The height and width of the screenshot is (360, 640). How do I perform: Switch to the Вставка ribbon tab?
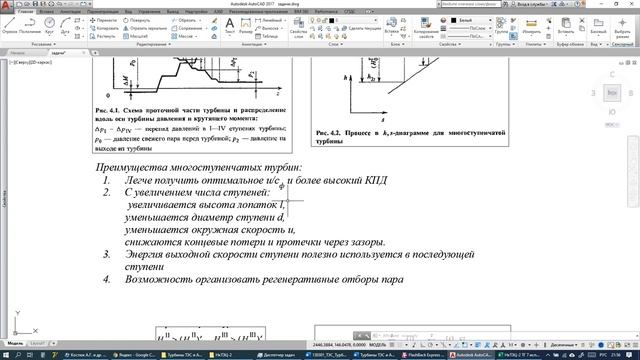point(46,11)
